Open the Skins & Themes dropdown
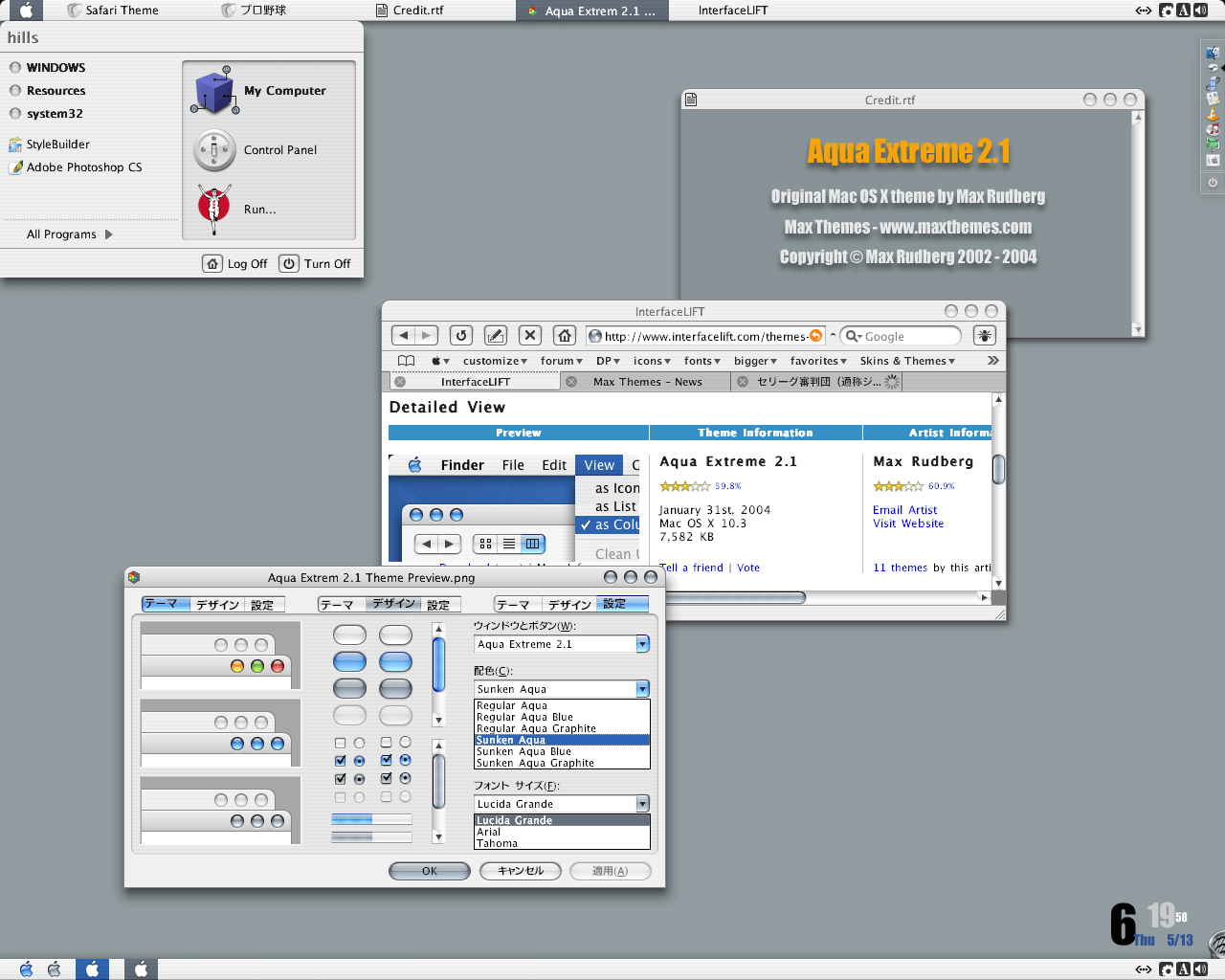 coord(907,361)
